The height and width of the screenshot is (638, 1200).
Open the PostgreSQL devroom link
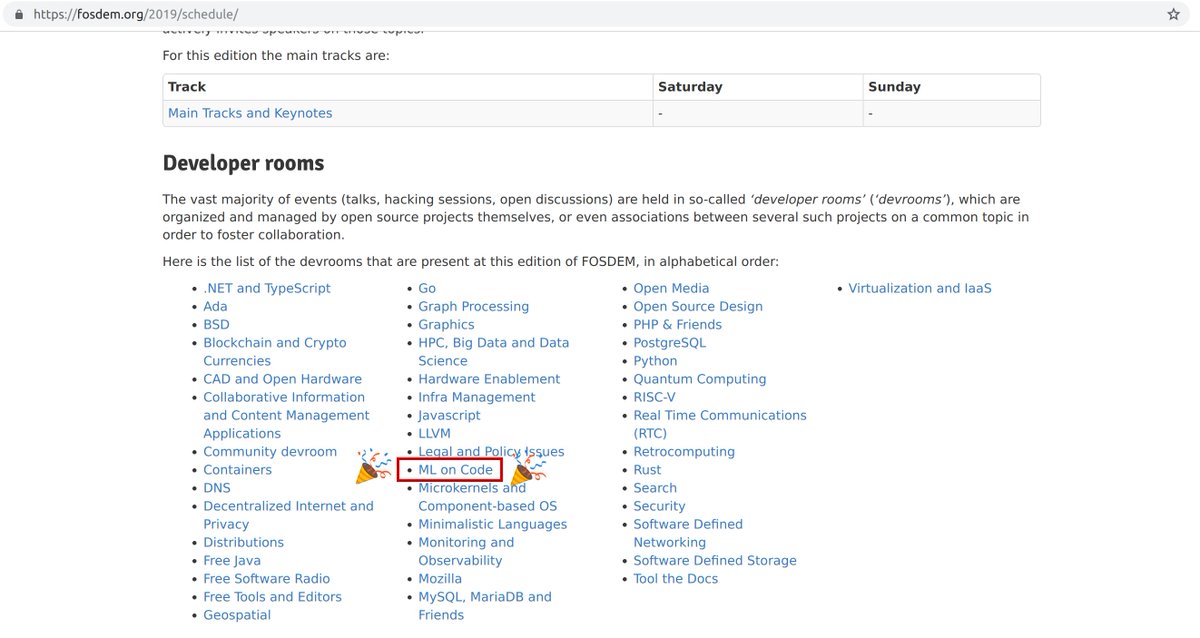pyautogui.click(x=669, y=342)
